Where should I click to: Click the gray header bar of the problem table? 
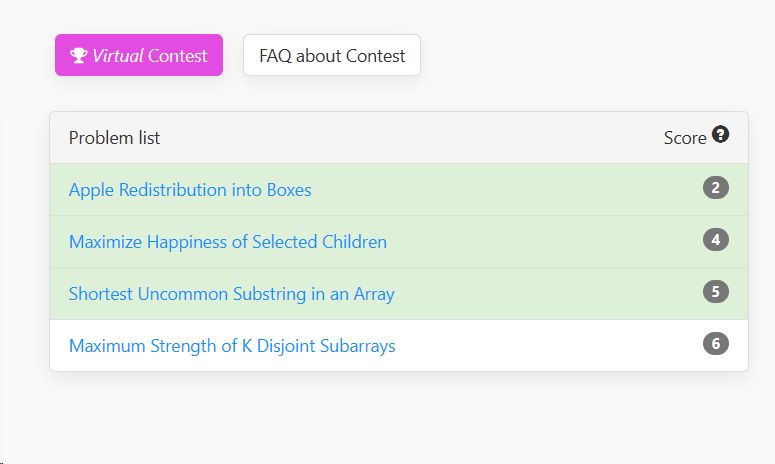(399, 138)
